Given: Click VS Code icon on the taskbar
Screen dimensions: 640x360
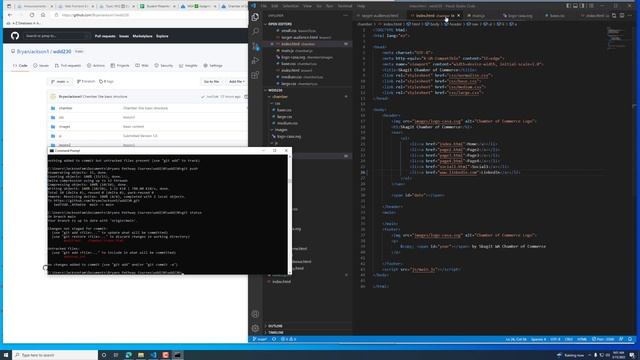Looking at the screenshot, I should tap(153, 355).
